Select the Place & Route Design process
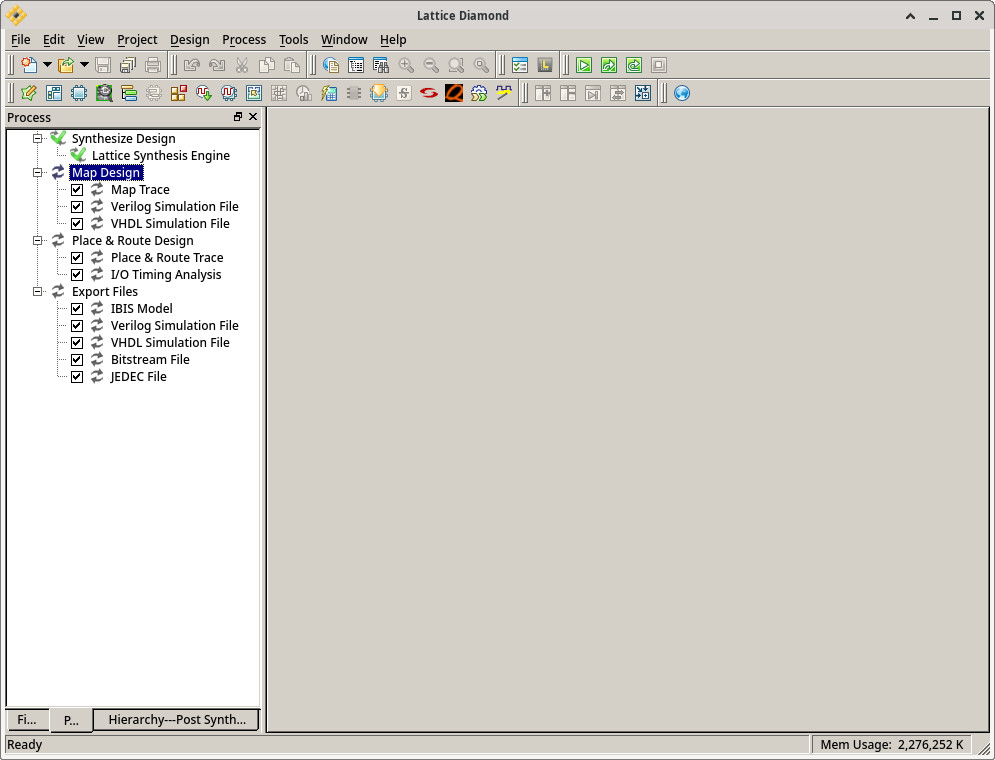Screen dimensions: 995x760 (x=133, y=240)
